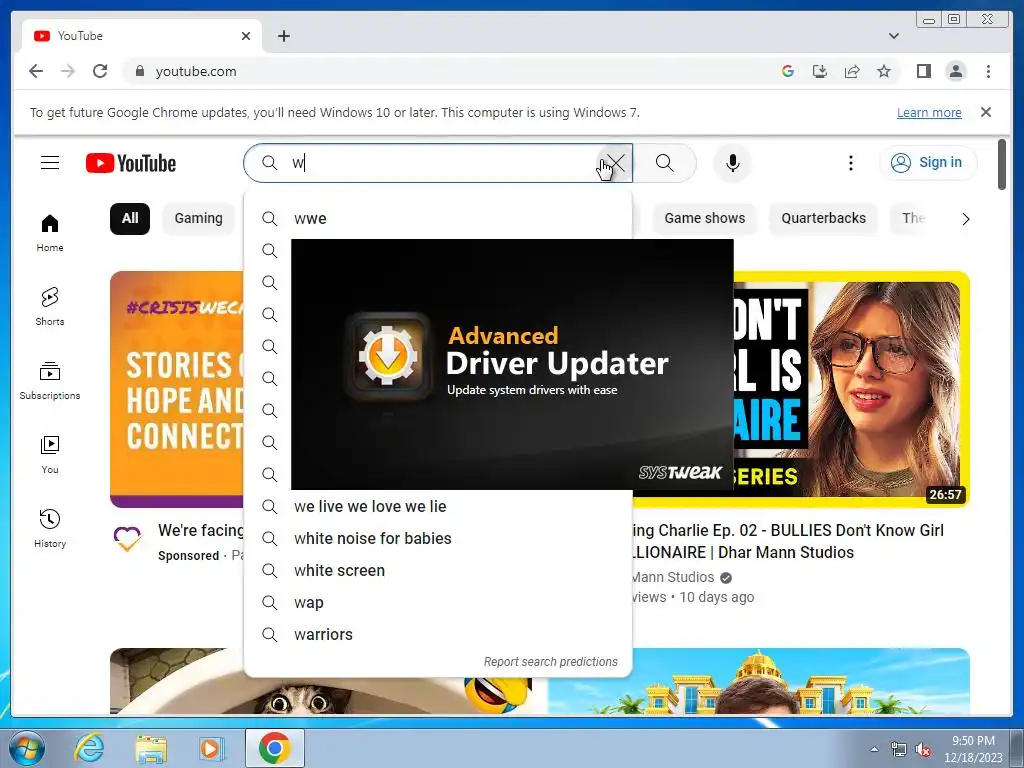Open the Chrome profile avatar
This screenshot has height=768, width=1024.
955,71
